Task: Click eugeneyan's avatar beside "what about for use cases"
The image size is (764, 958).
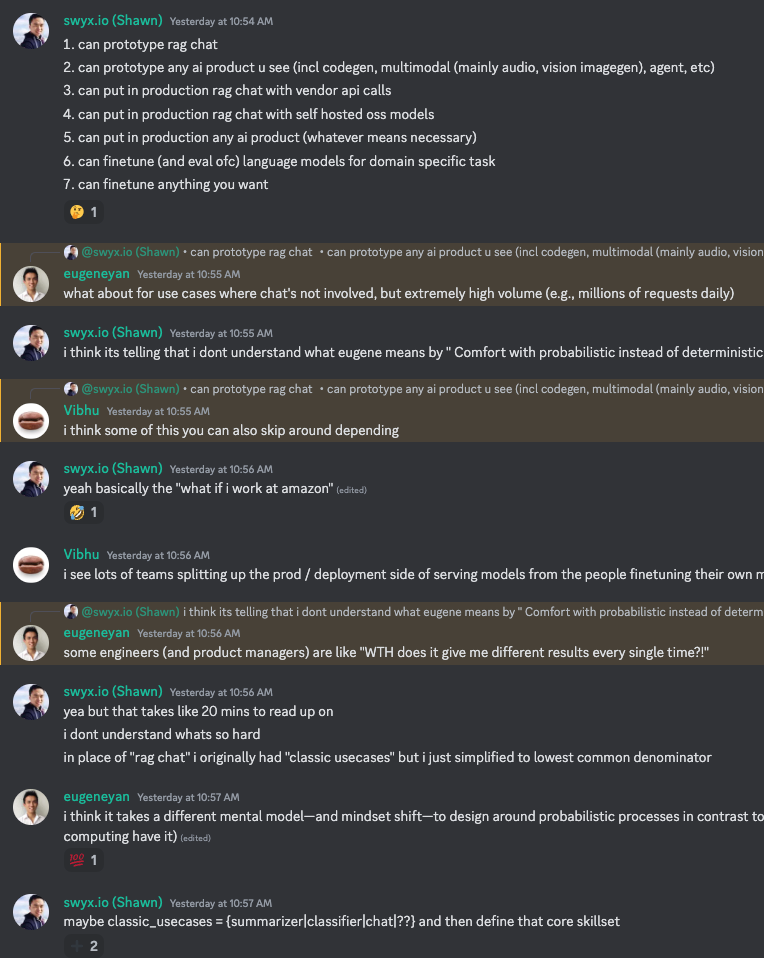Action: click(31, 284)
